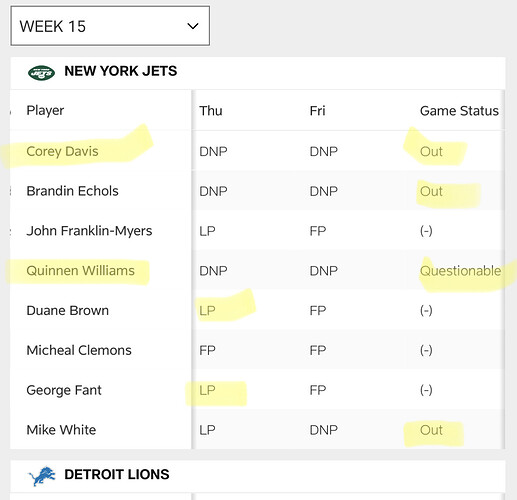
Task: Click the DETROIT LIONS heading
Action: pyautogui.click(x=117, y=474)
